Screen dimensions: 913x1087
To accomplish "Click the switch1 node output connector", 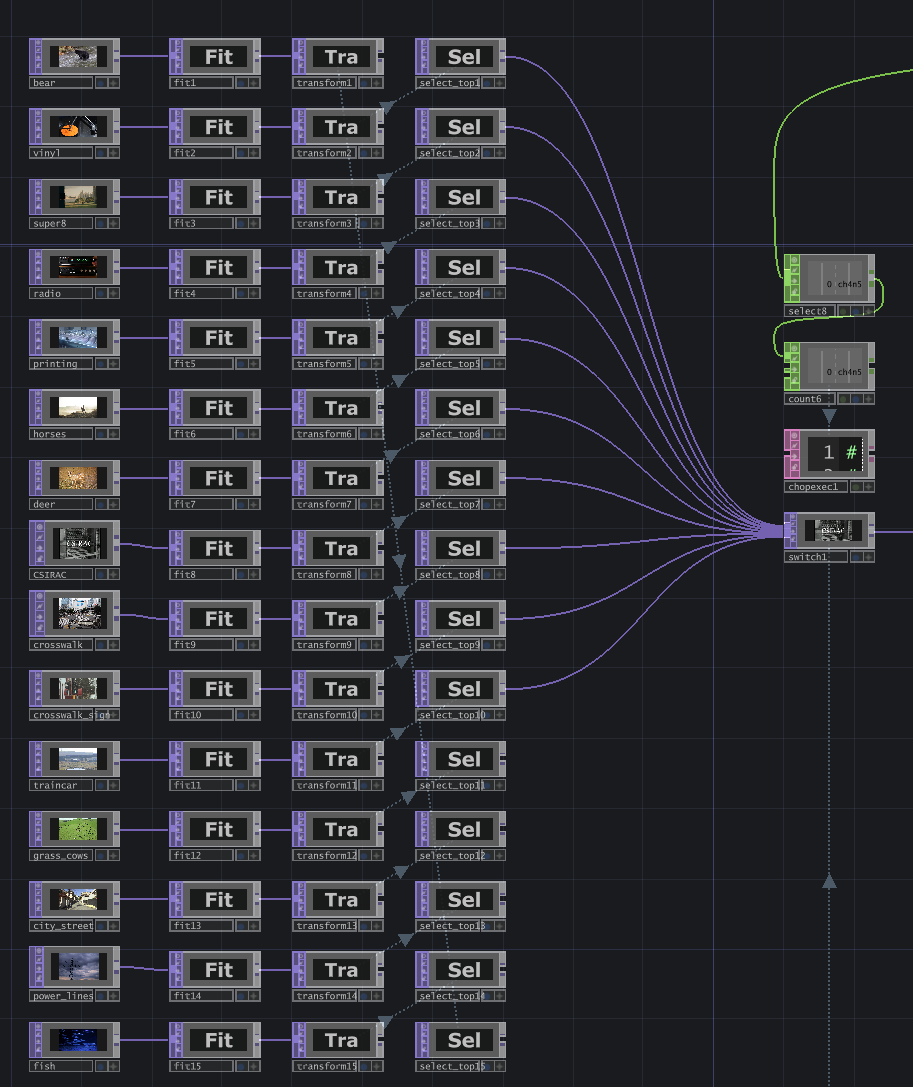I will click(872, 532).
